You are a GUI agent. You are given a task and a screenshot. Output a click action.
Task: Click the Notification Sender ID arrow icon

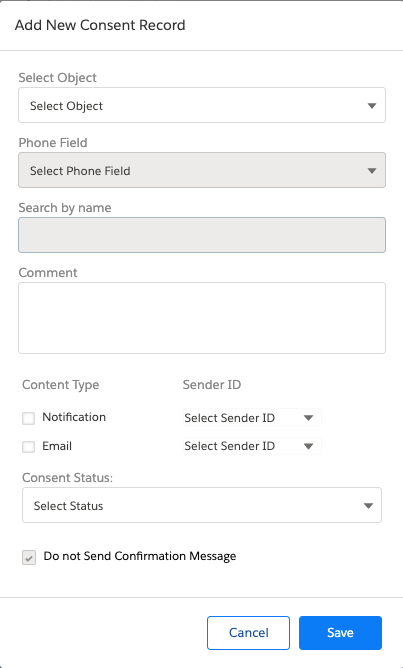(308, 418)
